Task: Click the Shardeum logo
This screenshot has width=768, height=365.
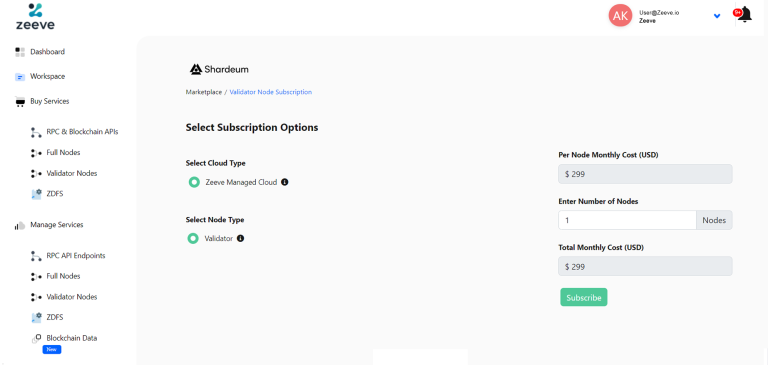Action: pos(219,69)
